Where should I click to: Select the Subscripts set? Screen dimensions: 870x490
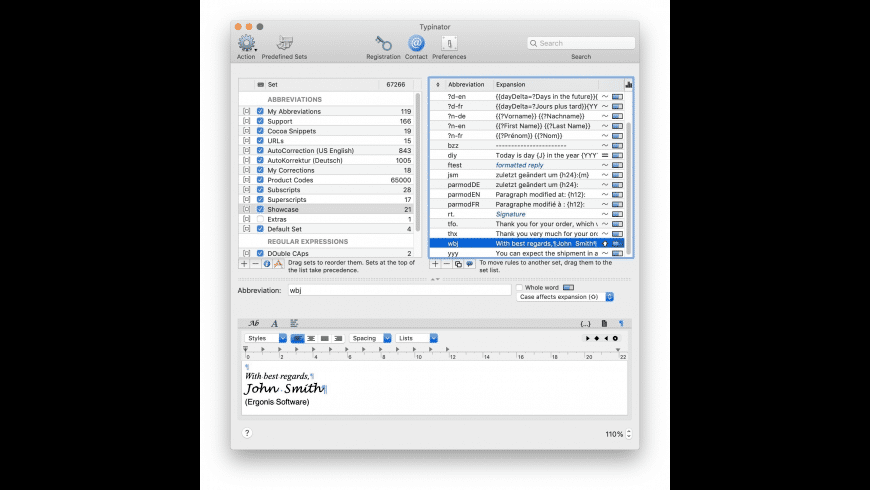point(326,190)
